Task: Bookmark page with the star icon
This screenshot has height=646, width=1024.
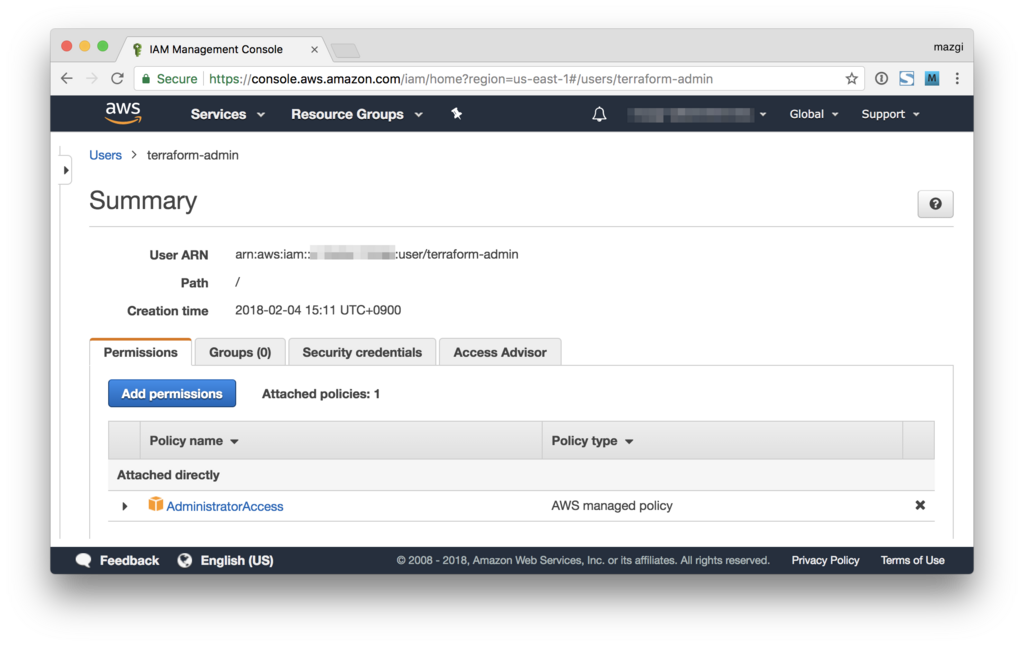Action: pyautogui.click(x=851, y=78)
